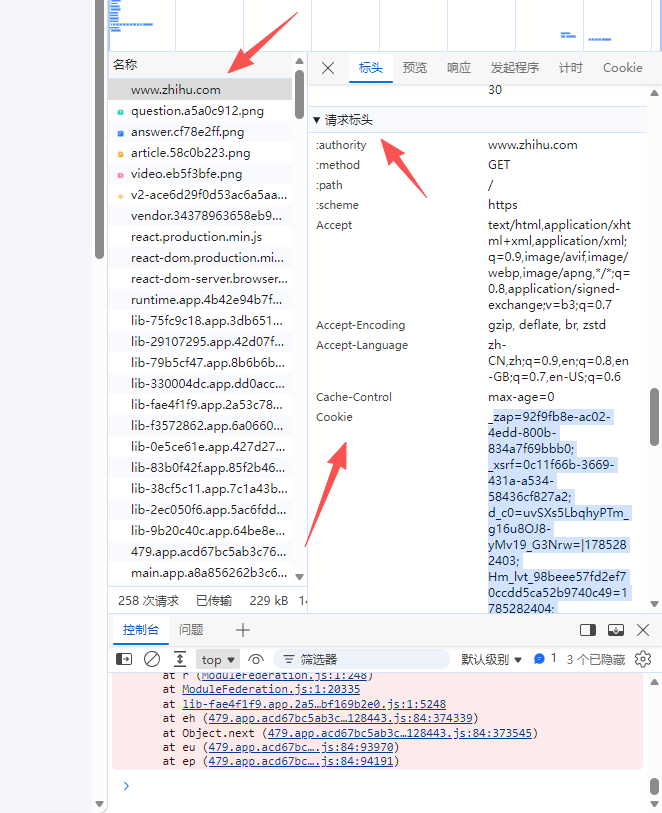Close the console drawer
This screenshot has width=662, height=813.
tap(643, 630)
